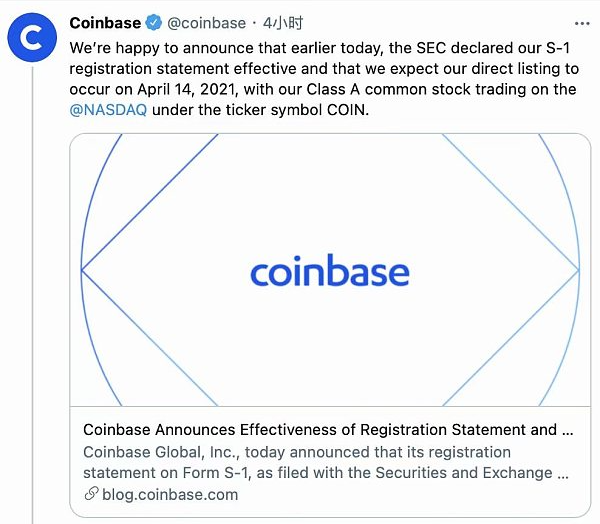Open the link card headline about Registration Statement
The image size is (600, 524).
(x=328, y=430)
